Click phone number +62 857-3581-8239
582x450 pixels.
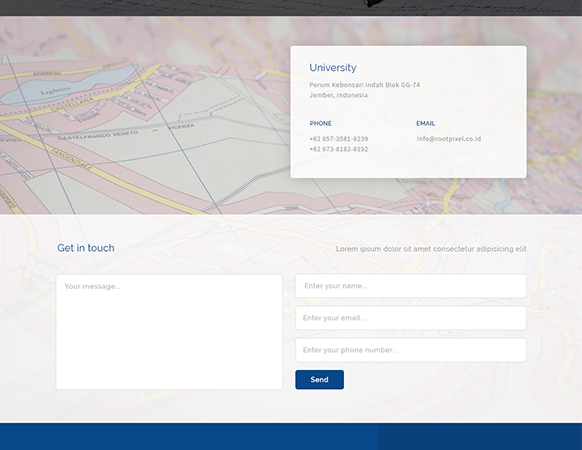(339, 139)
